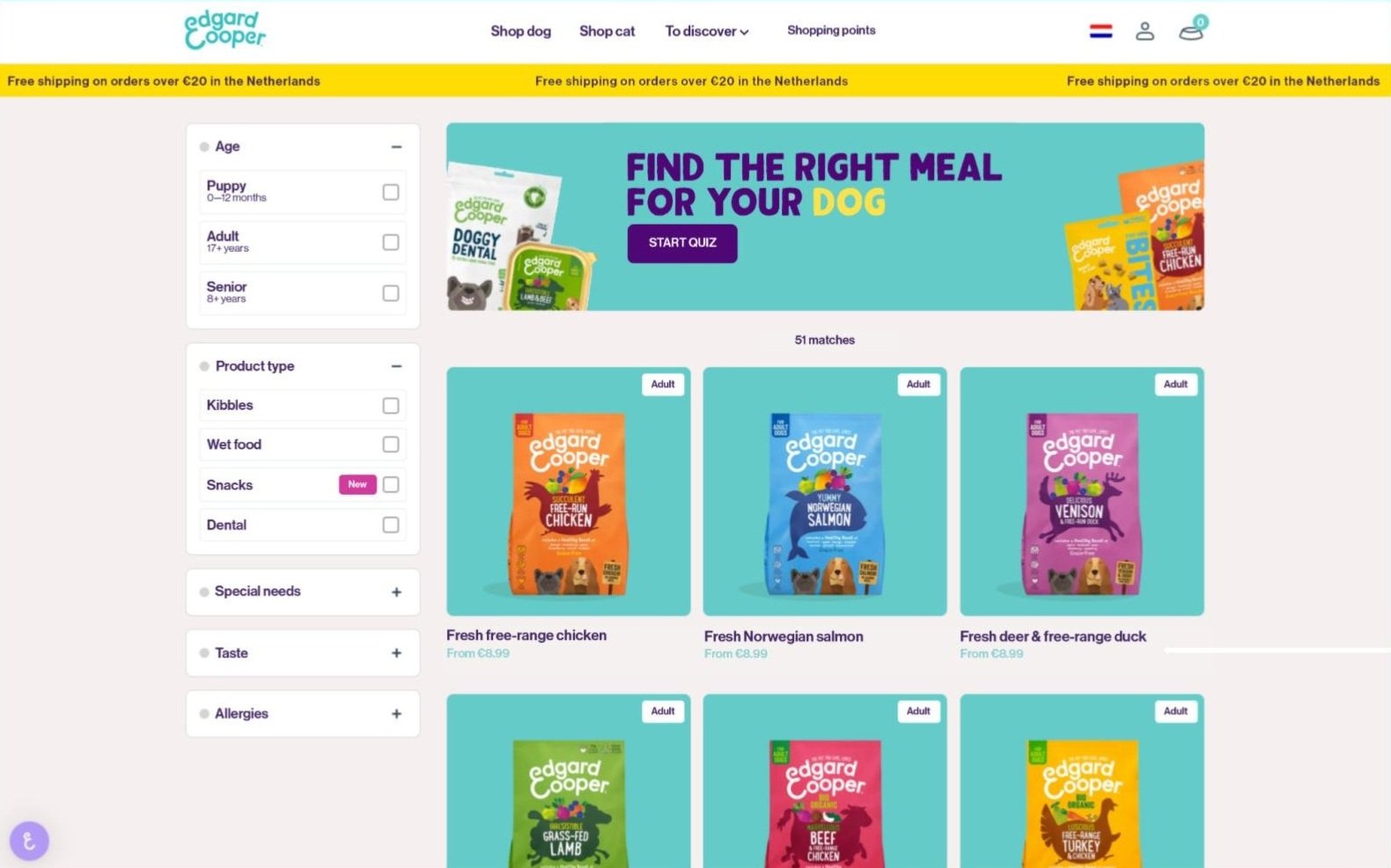Click the purple accessibility widget icon
The width and height of the screenshot is (1391, 868).
coord(29,842)
